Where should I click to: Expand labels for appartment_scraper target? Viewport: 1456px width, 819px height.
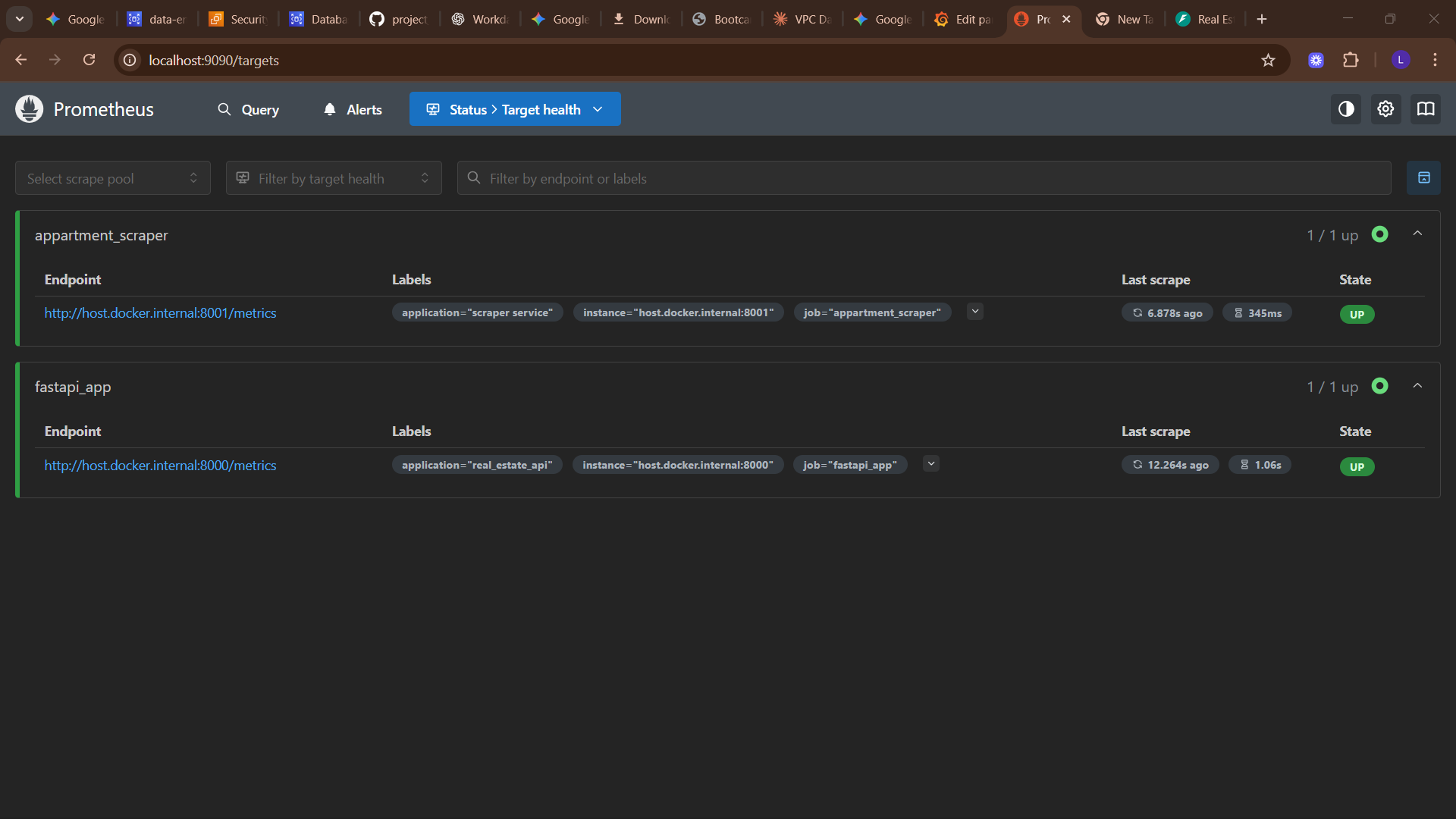(975, 312)
